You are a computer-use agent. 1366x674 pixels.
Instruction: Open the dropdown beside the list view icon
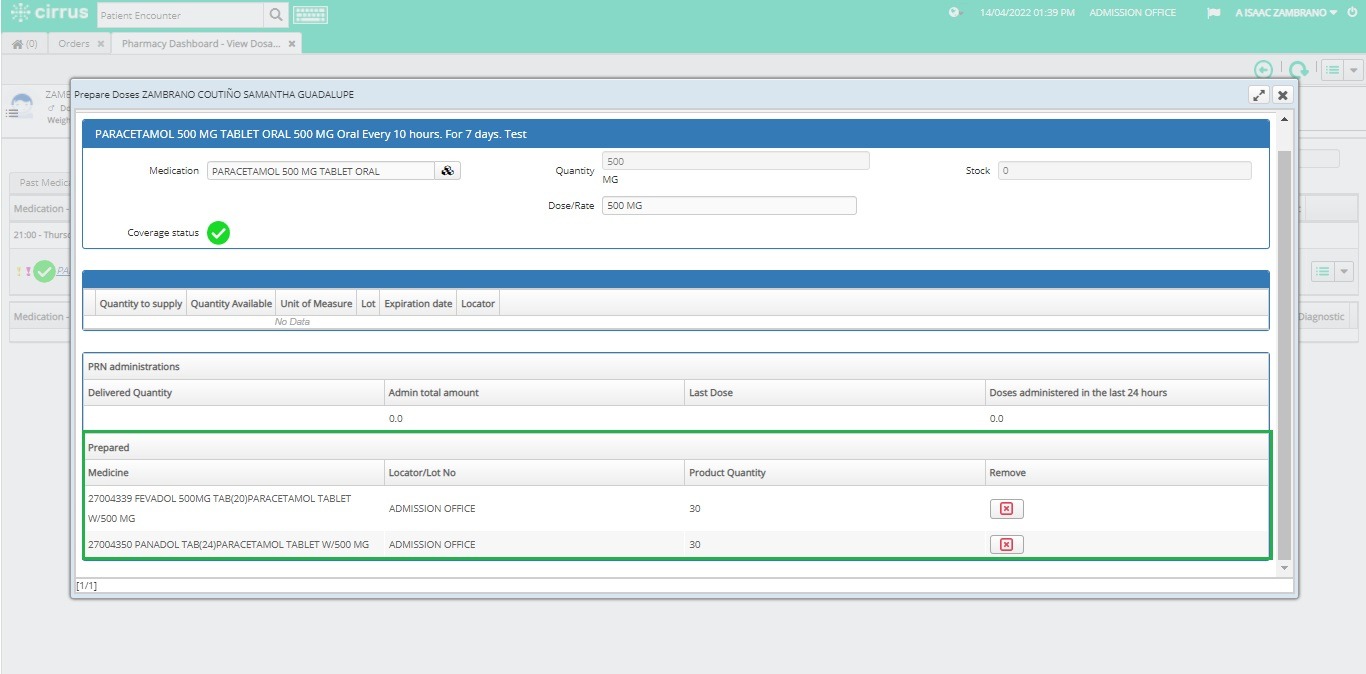(x=1355, y=69)
